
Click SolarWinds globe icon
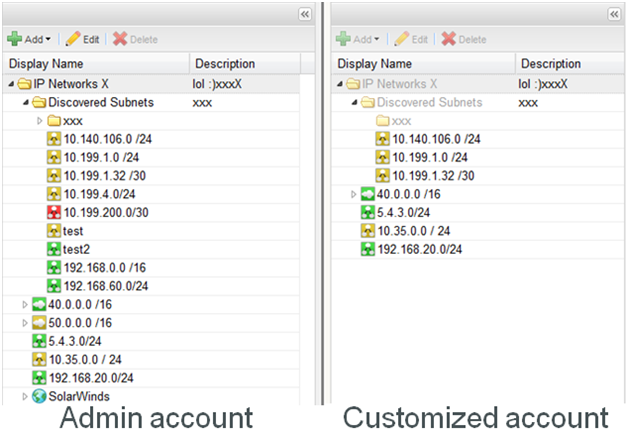point(39,397)
